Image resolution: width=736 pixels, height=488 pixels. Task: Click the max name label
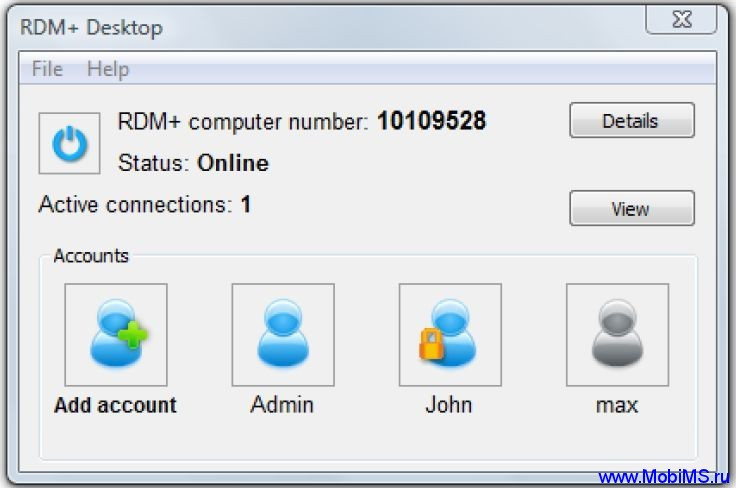[617, 405]
